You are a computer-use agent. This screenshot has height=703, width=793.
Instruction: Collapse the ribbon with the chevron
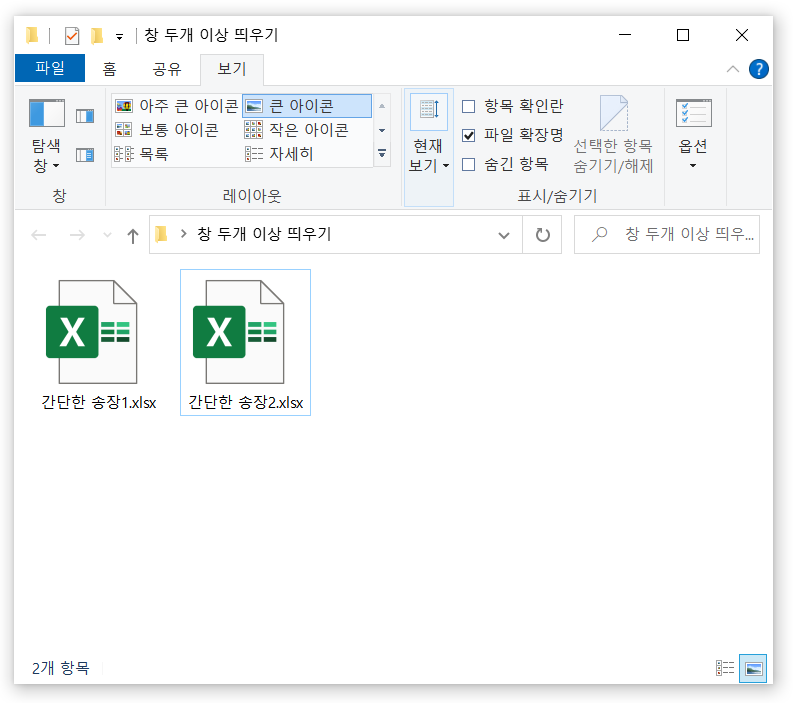pyautogui.click(x=733, y=69)
